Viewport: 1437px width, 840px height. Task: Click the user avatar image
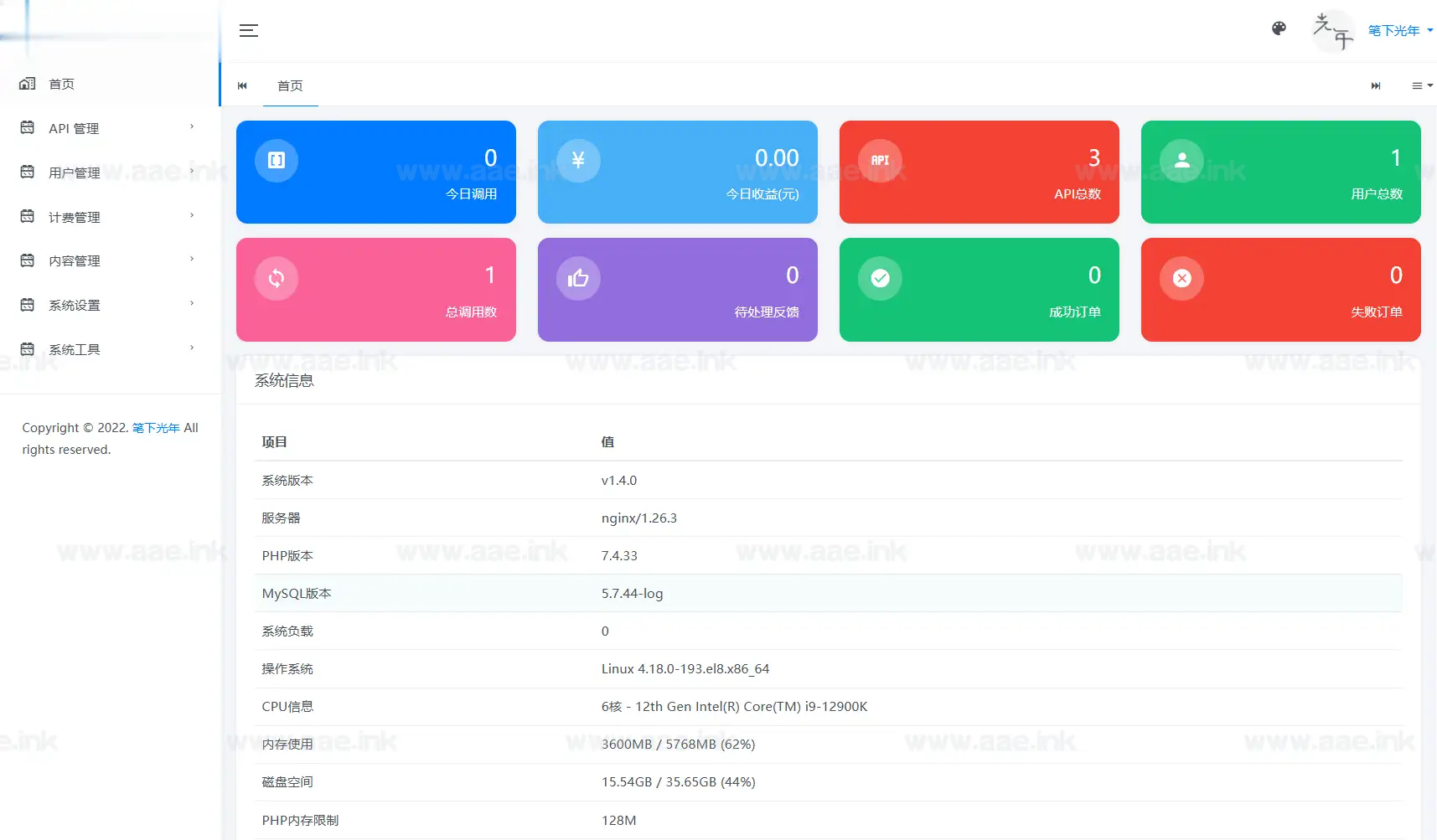pos(1332,31)
